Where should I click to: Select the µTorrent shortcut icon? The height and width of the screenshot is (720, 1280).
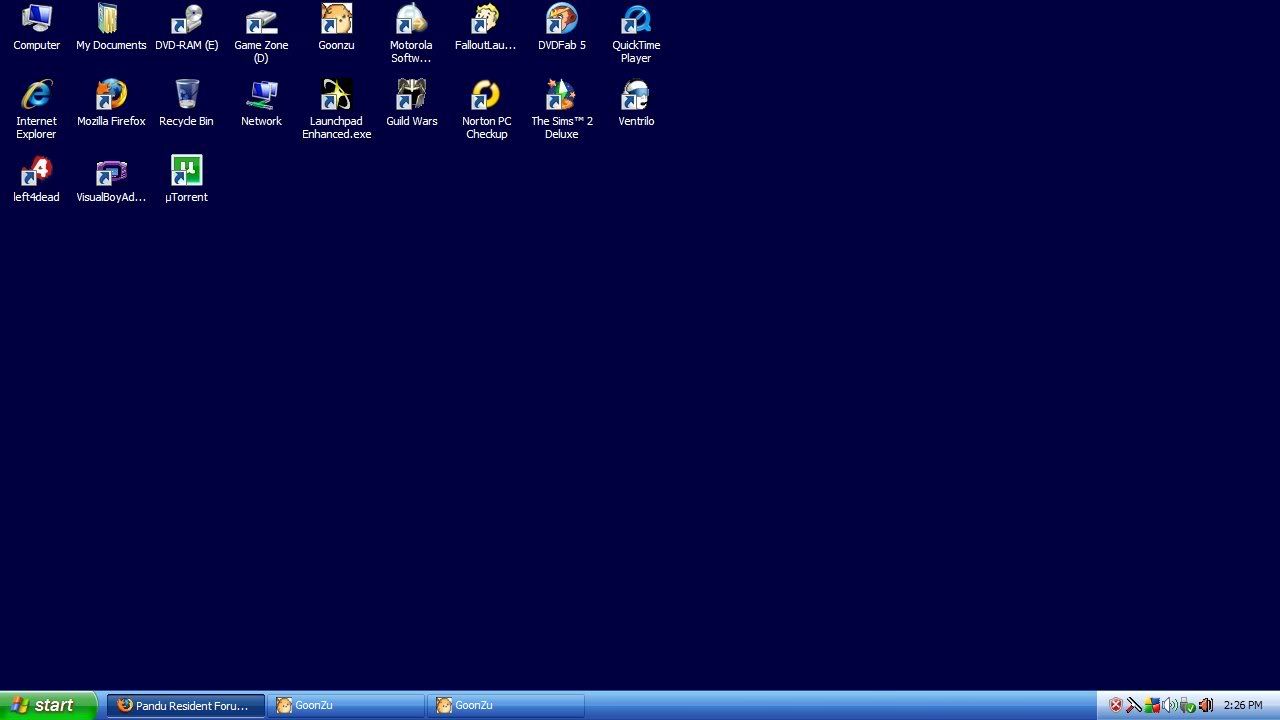(186, 179)
